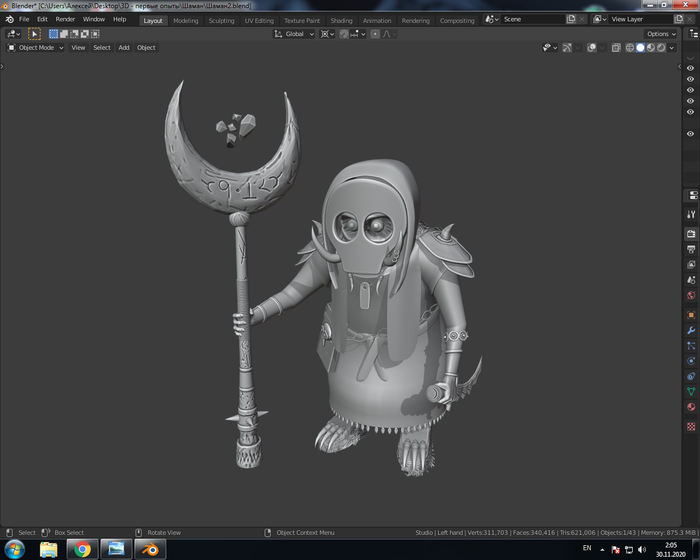
Task: Expand the Global transform orientation dropdown
Action: (x=295, y=34)
